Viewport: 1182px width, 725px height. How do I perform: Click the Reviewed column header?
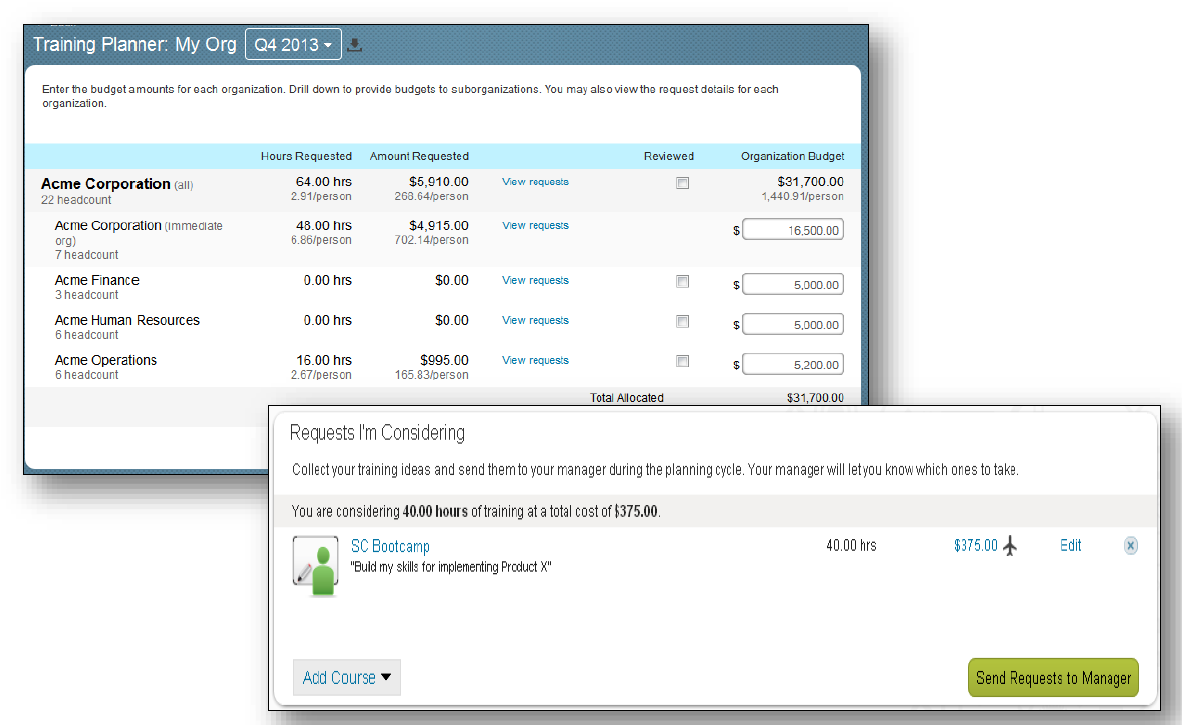coord(669,156)
